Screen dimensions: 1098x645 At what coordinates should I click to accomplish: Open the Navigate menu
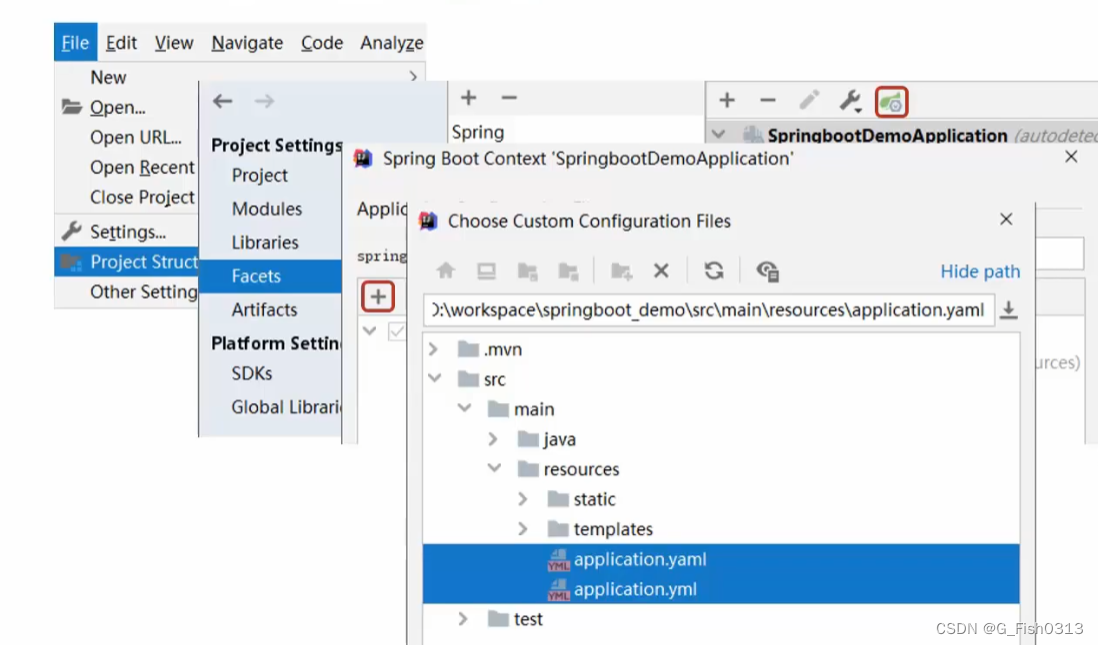point(247,43)
